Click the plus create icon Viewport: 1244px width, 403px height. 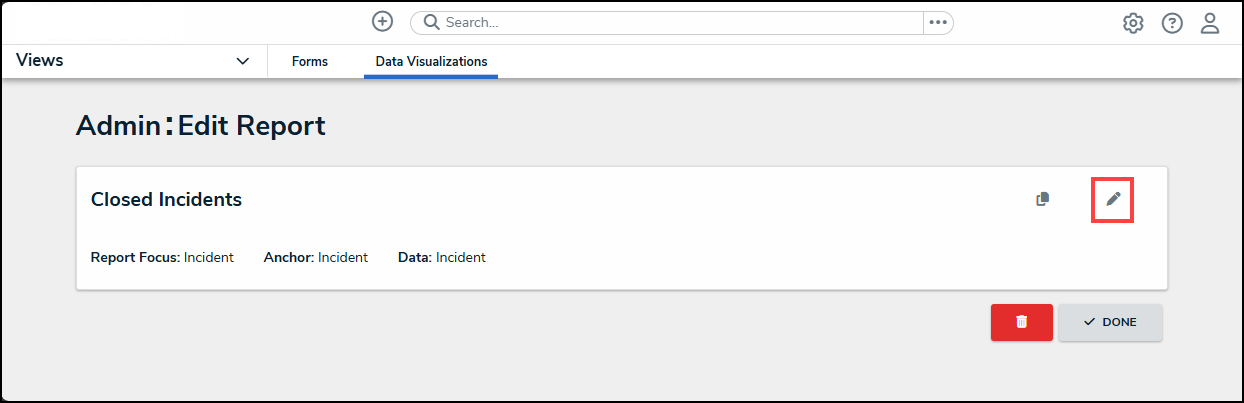pyautogui.click(x=382, y=22)
